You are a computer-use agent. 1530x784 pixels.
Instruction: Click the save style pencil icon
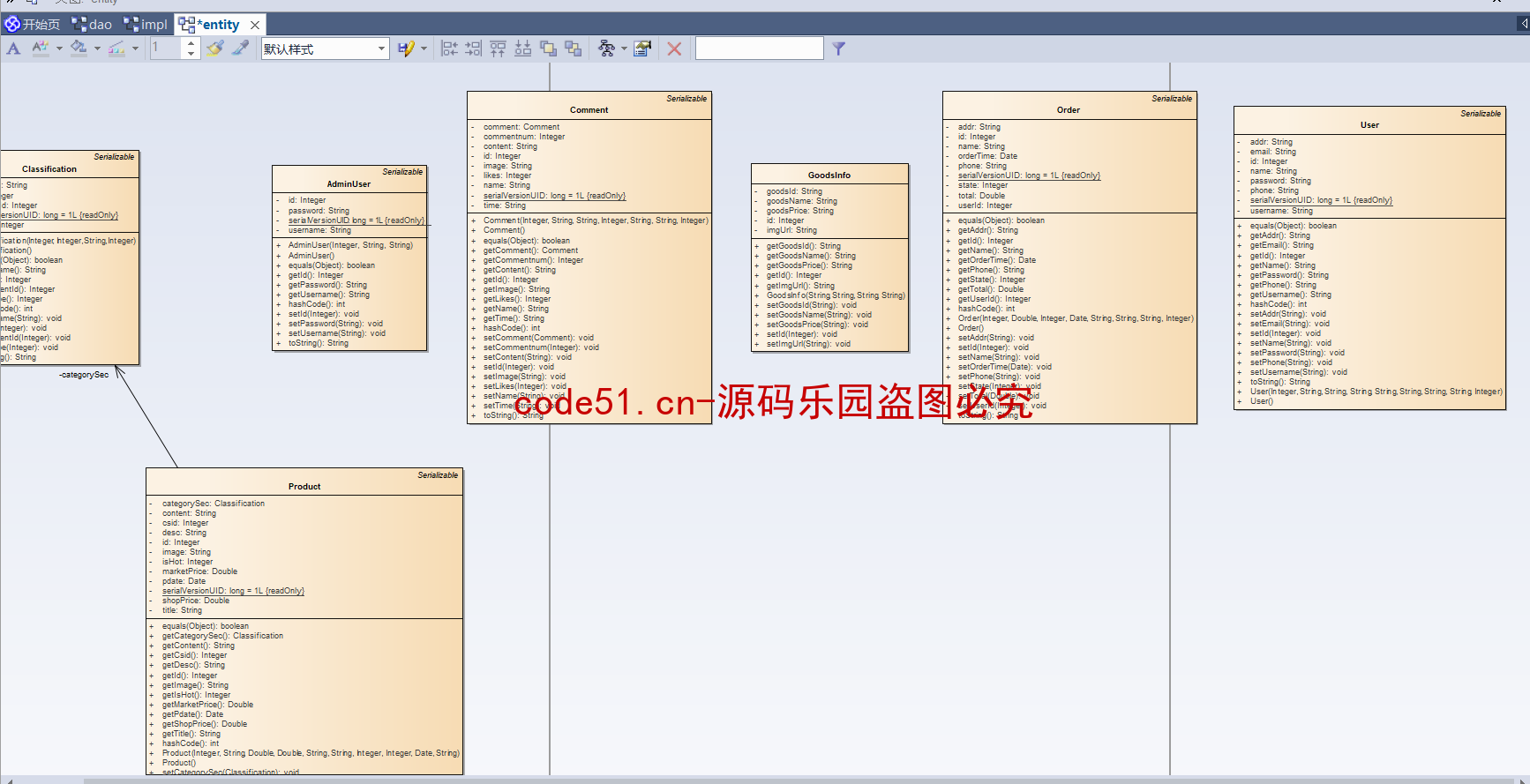click(405, 49)
